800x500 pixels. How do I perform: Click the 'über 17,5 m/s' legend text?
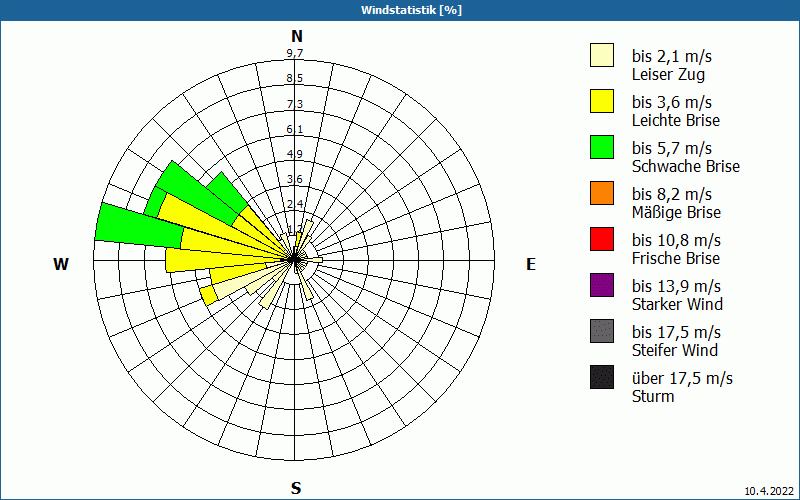tap(682, 379)
